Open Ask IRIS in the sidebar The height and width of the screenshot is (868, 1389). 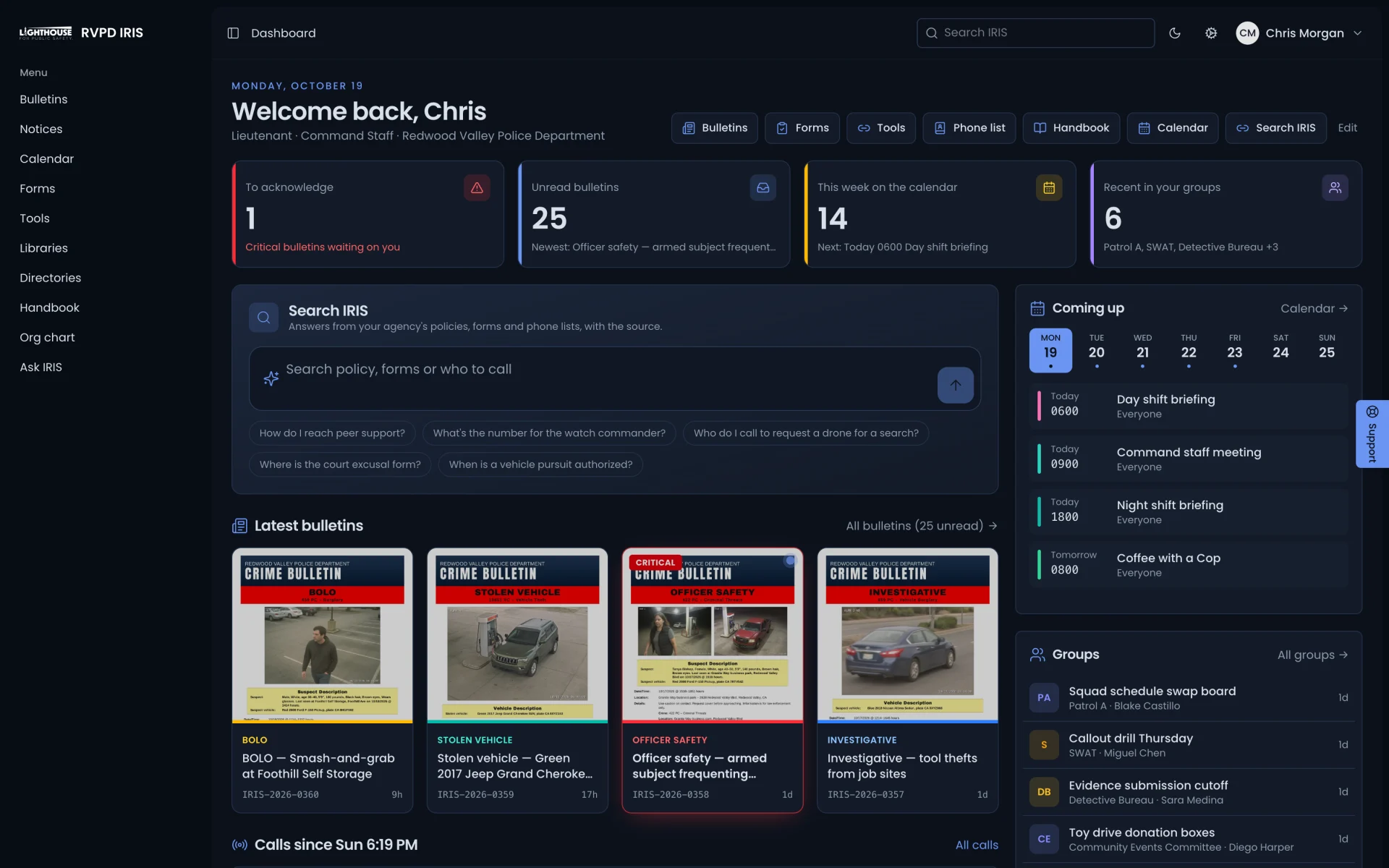tap(41, 367)
